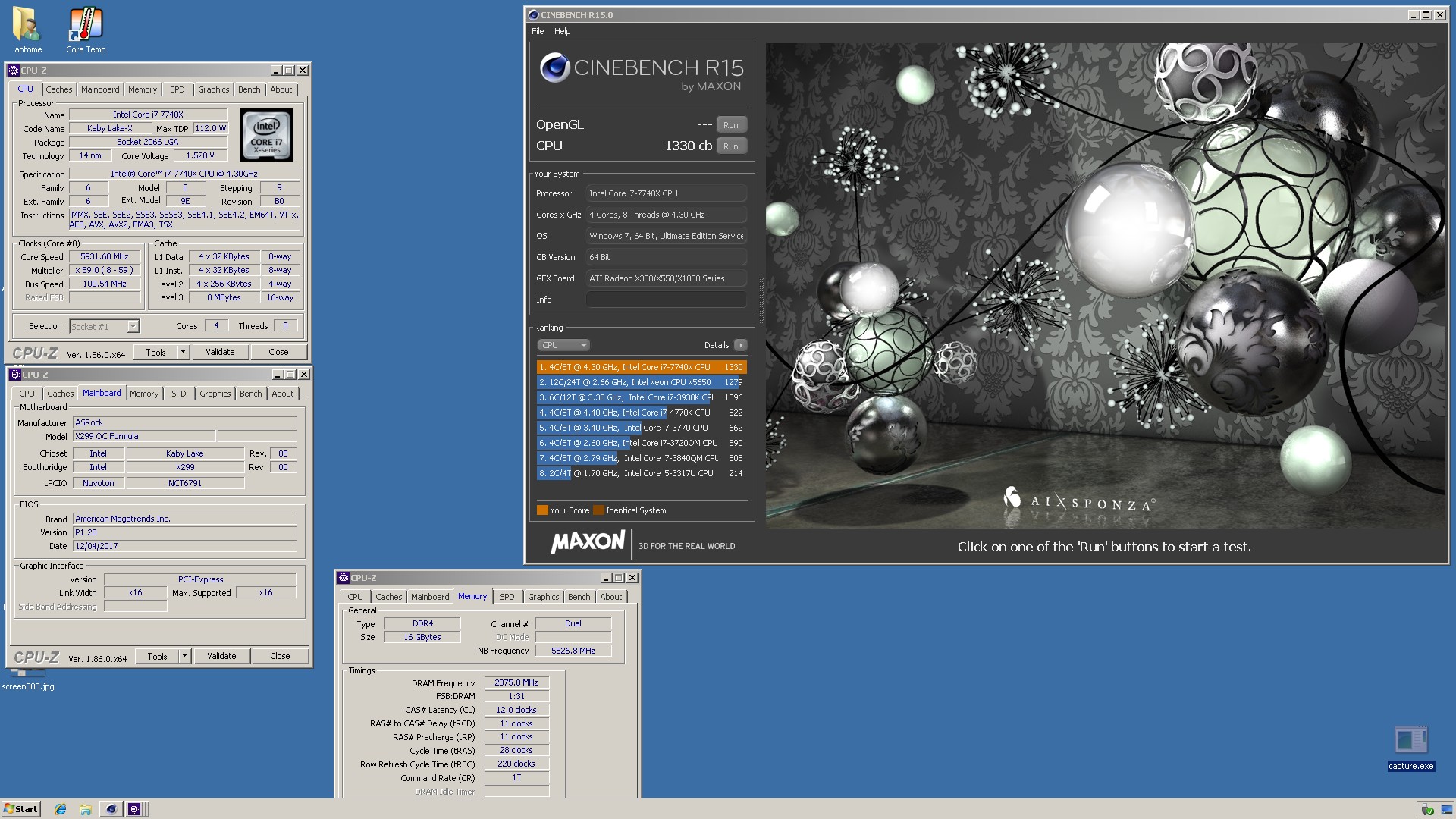Open screen000.jpg file on desktop
Screen dimensions: 1456x819
(28, 679)
